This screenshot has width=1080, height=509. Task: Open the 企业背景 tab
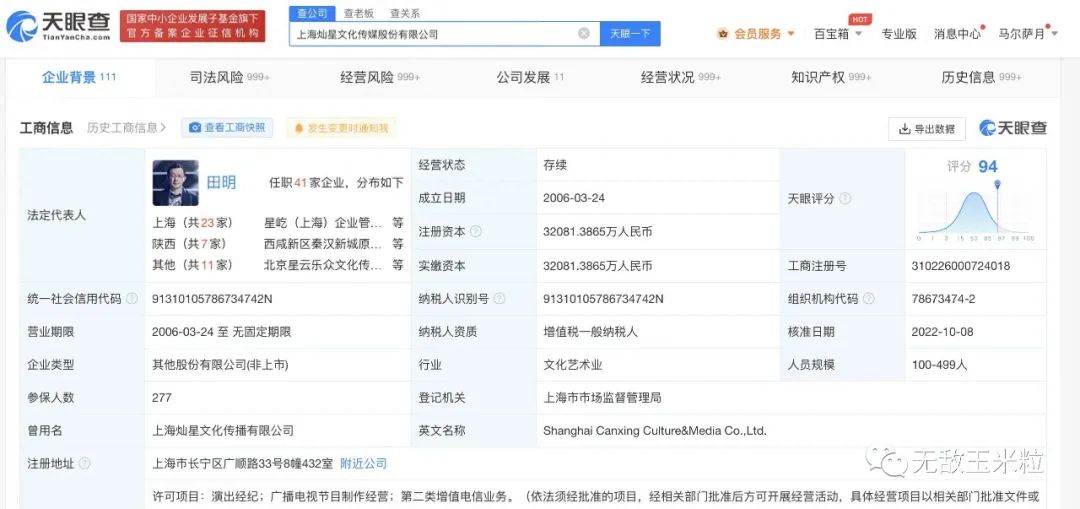(x=79, y=77)
